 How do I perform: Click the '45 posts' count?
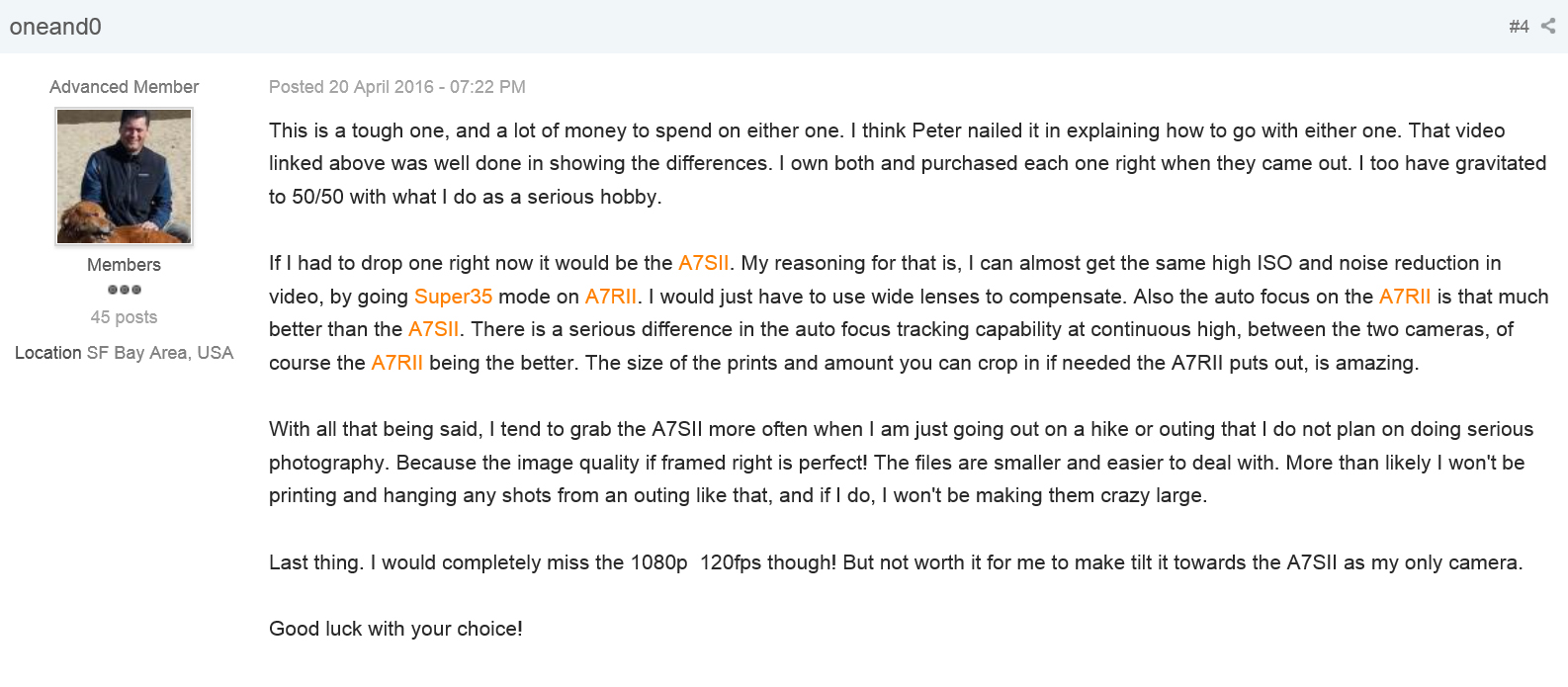[124, 317]
